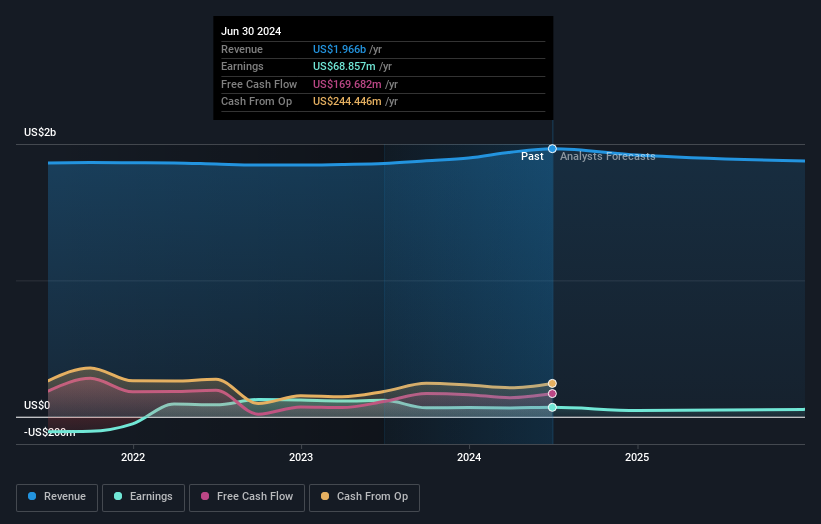The image size is (821, 524).
Task: Click the US$68.857m earnings value
Action: 344,66
